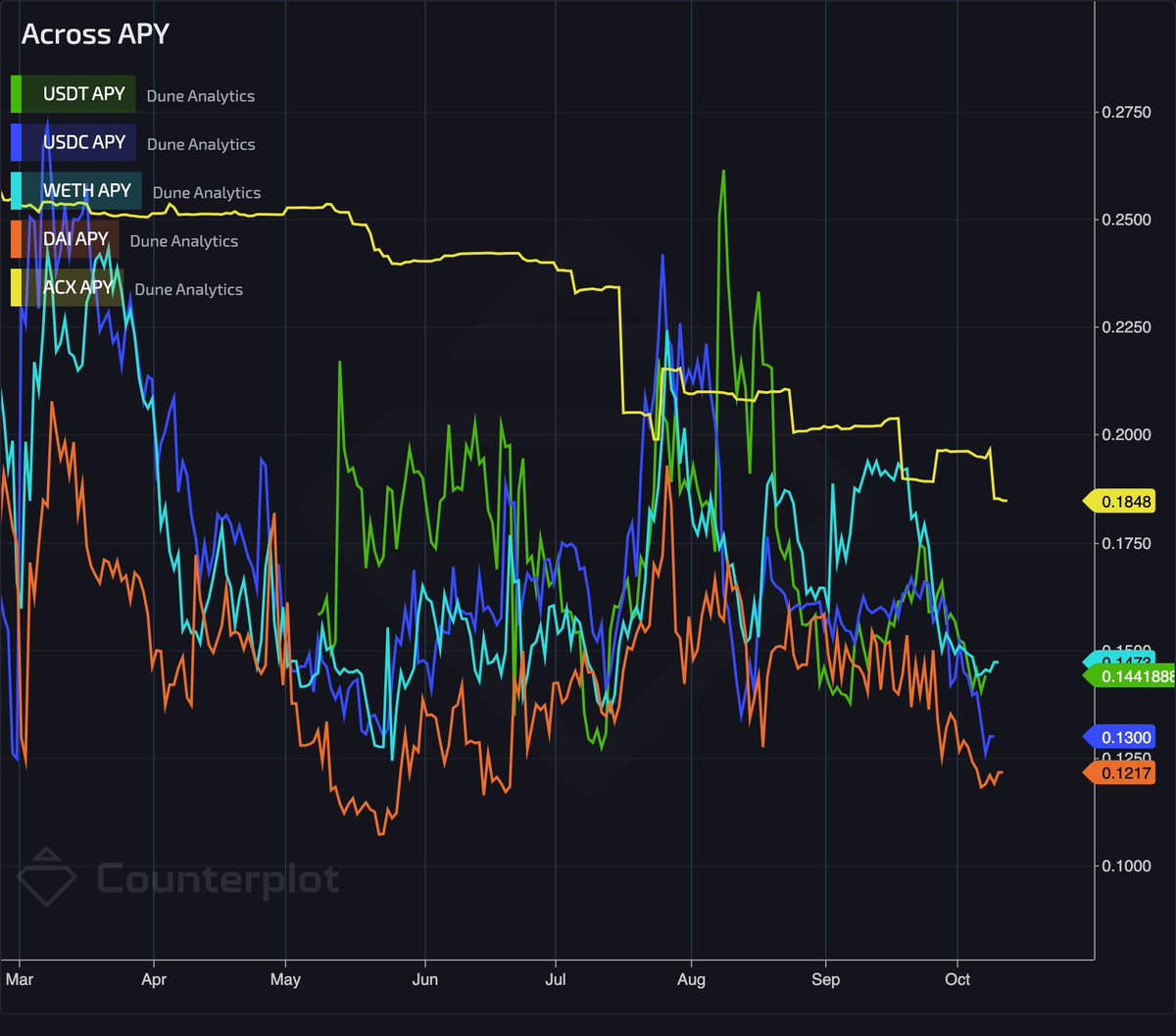Click the Jul x-axis label

[556, 979]
